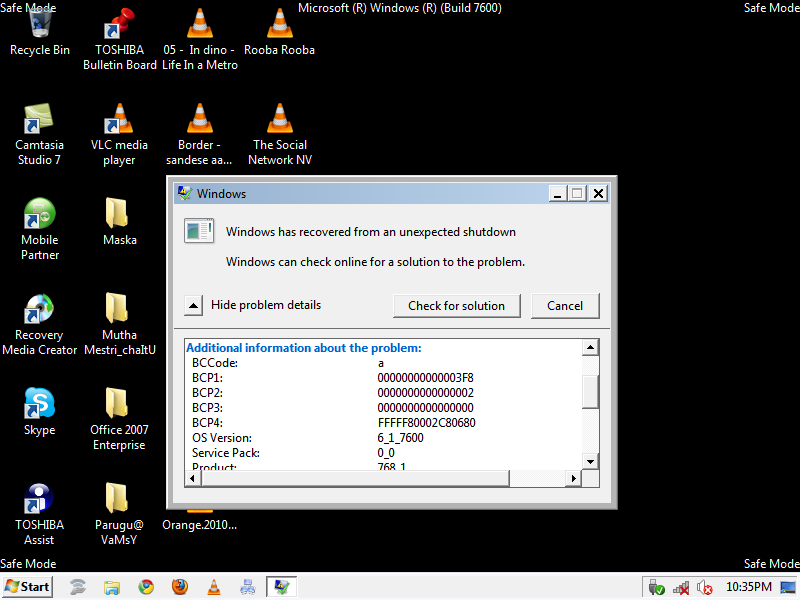800x600 pixels.
Task: Click the BCCode value 'a'
Action: (x=381, y=363)
